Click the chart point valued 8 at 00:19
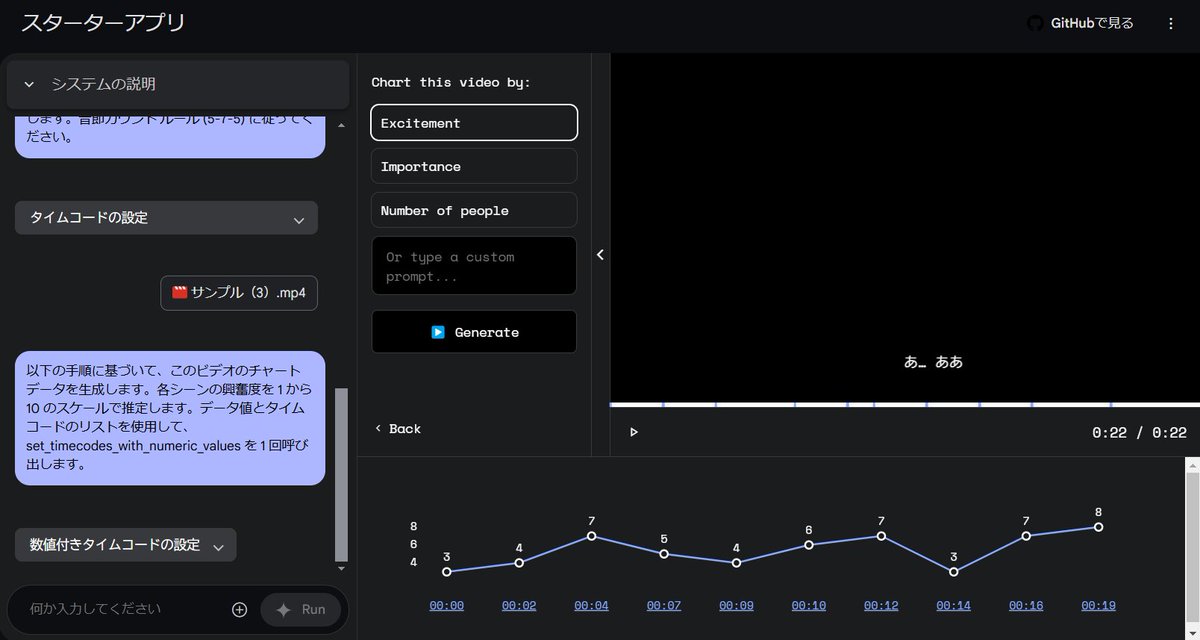Viewport: 1200px width, 640px height. tap(1098, 527)
